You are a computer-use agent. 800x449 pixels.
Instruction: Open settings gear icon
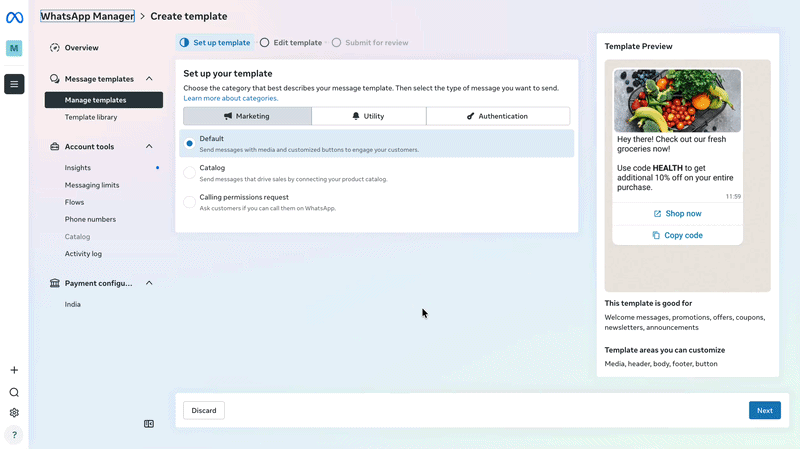tap(14, 412)
